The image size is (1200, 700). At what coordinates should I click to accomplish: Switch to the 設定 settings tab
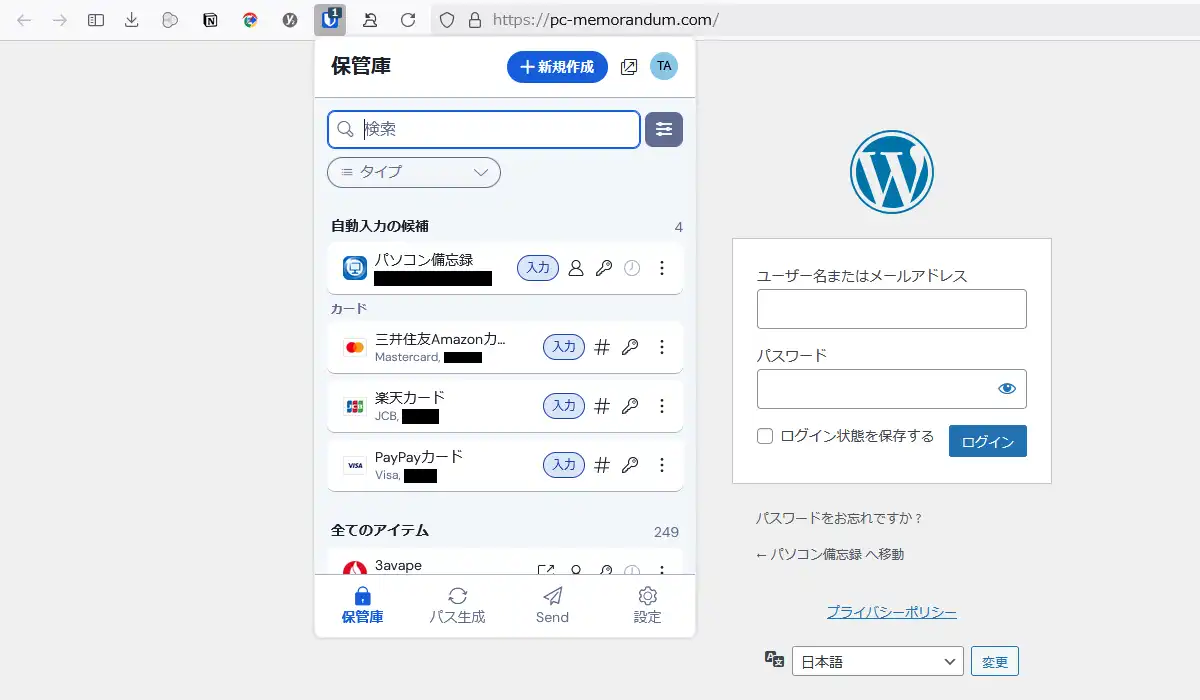point(647,606)
